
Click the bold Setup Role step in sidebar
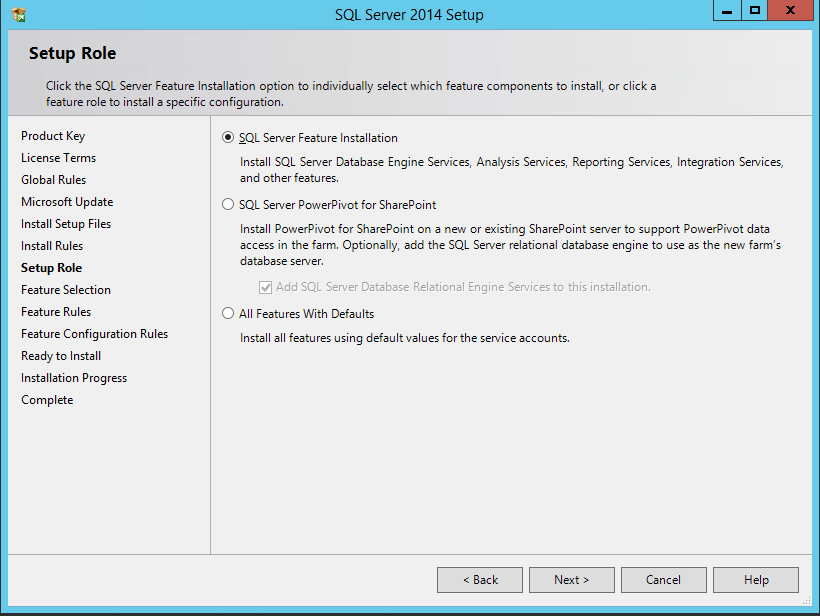point(51,268)
